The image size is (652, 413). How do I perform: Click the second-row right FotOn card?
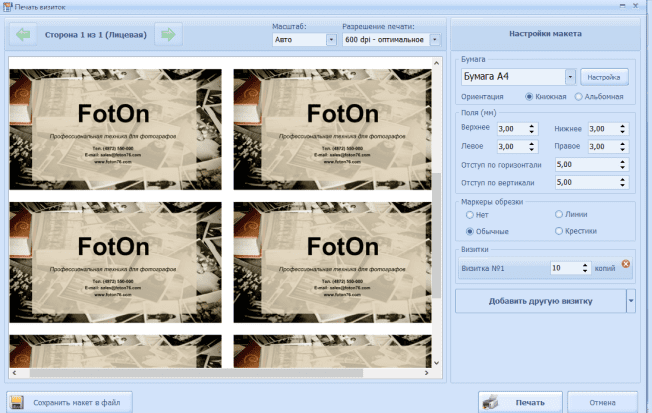333,262
